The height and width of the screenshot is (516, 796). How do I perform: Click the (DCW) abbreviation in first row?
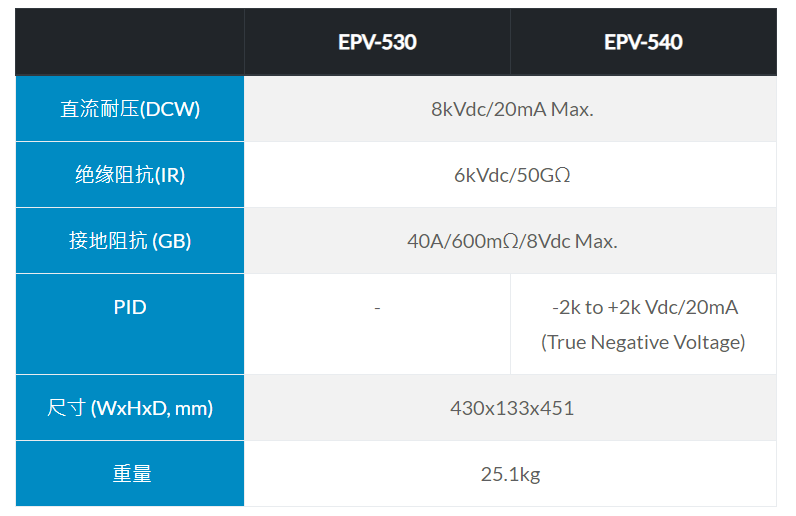[x=169, y=109]
